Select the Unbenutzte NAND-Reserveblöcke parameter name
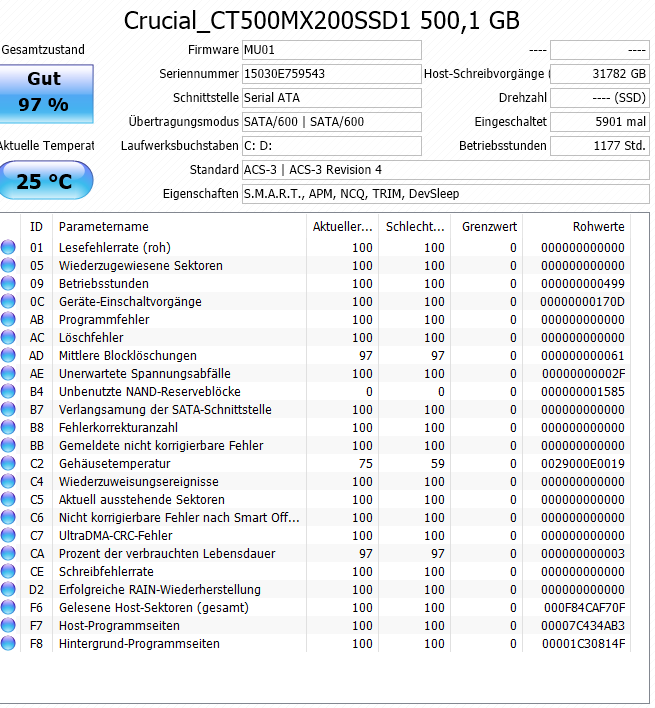Viewport: 655px width, 708px height. pos(149,391)
